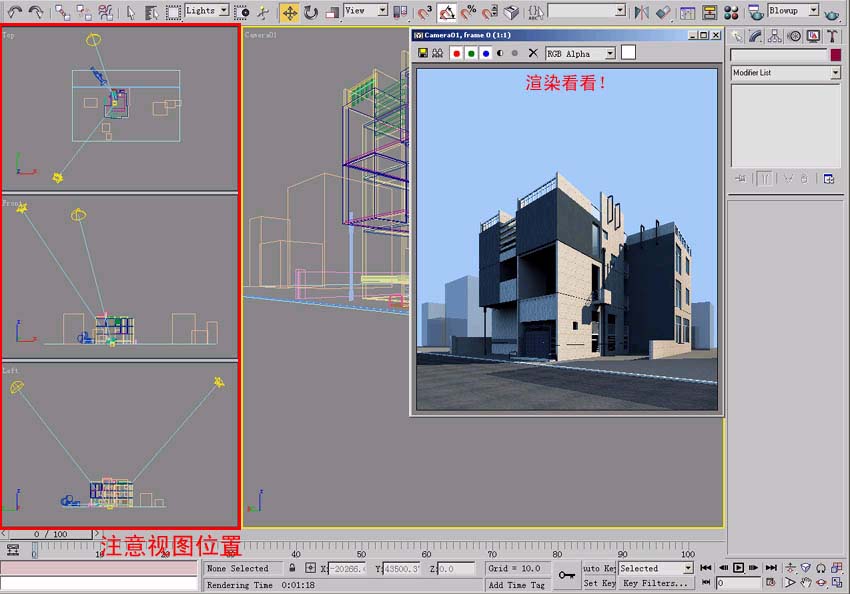Click the Key Filters button

point(655,583)
